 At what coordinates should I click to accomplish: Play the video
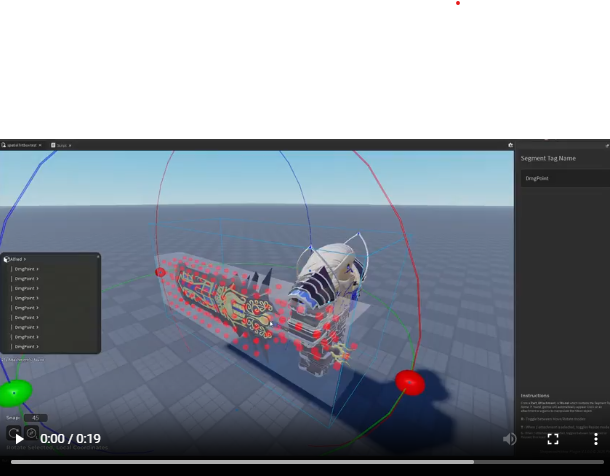tap(19, 439)
